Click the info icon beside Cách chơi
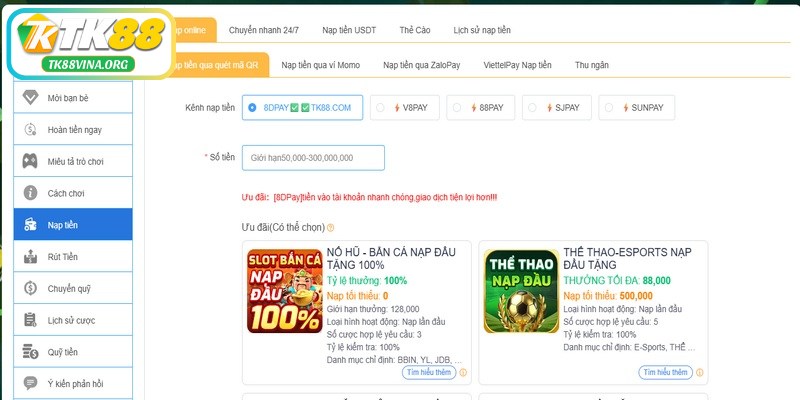Image resolution: width=800 pixels, height=400 pixels. pyautogui.click(x=31, y=193)
